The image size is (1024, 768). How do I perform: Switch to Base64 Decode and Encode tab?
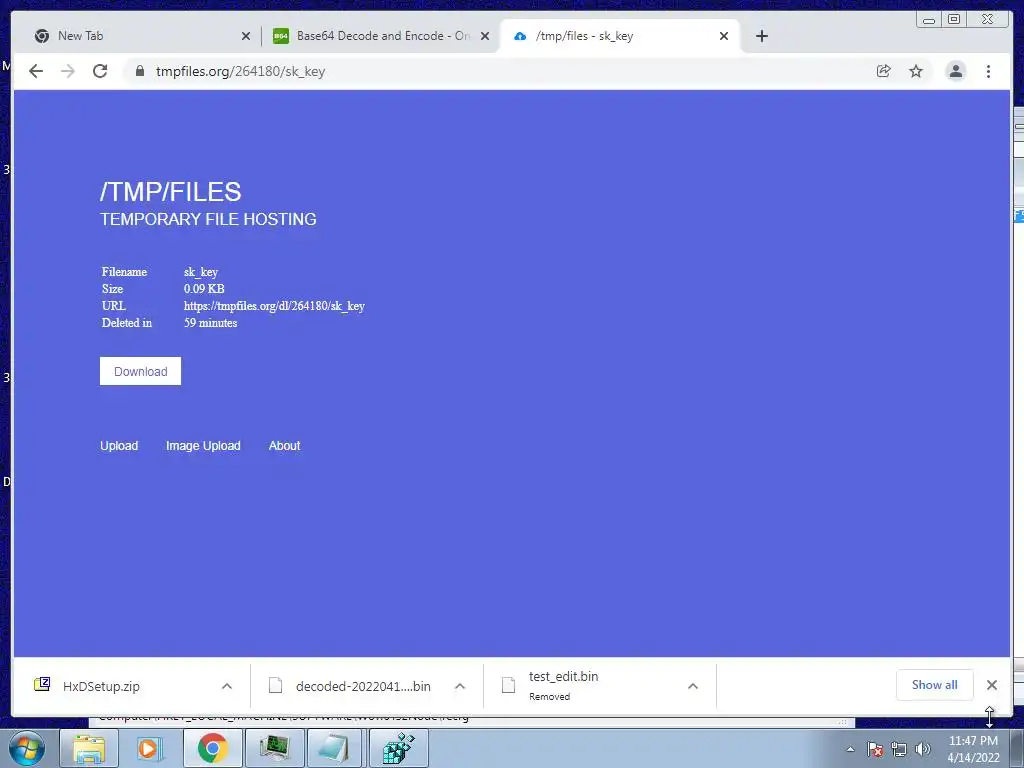[x=382, y=36]
